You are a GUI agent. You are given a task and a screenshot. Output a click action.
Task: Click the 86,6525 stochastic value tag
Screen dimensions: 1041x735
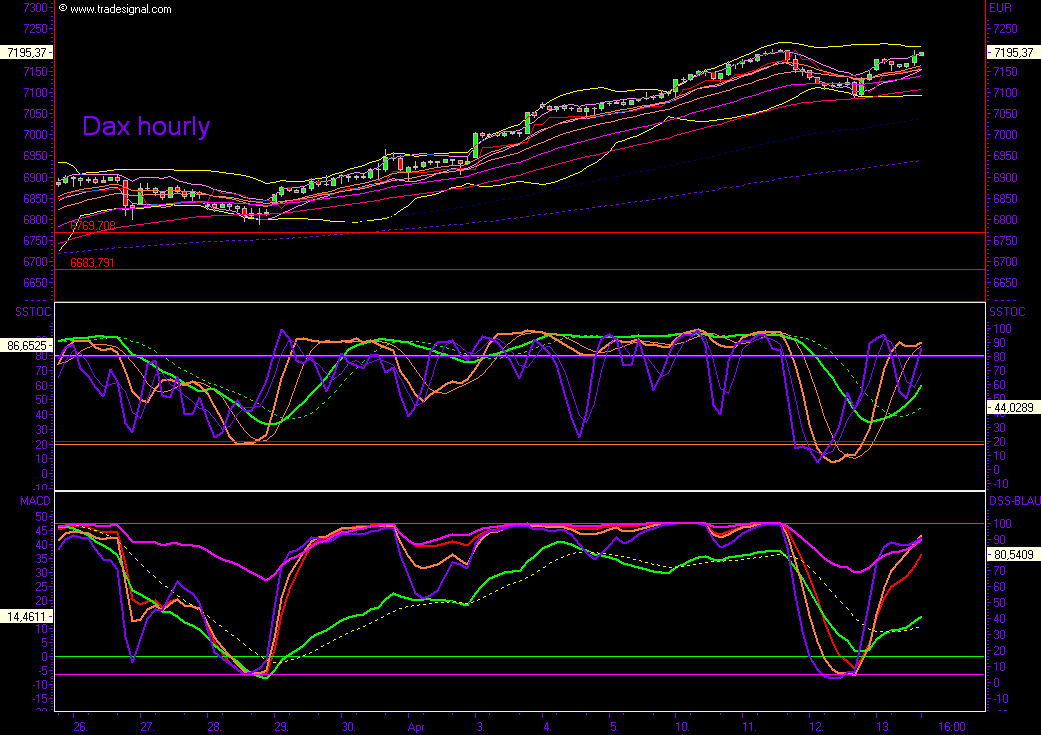[x=26, y=346]
